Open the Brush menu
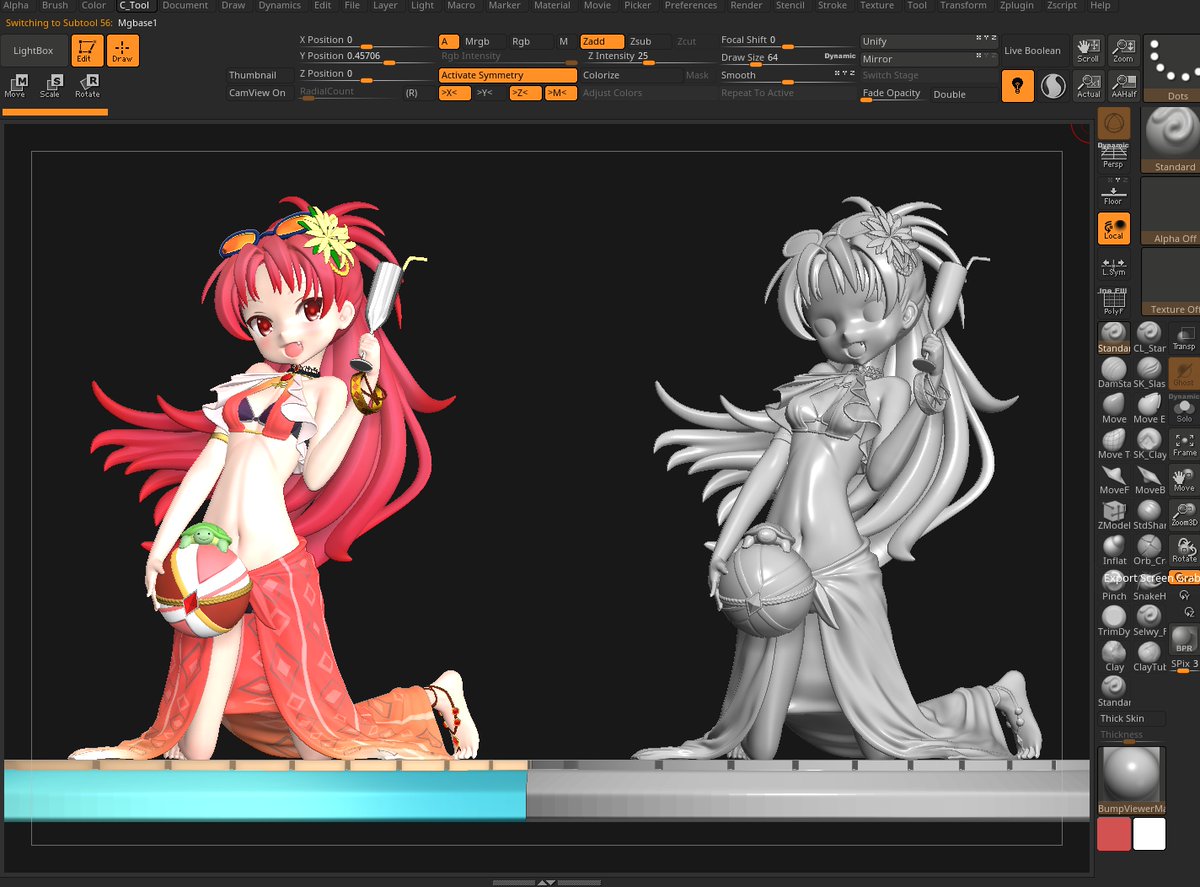 tap(55, 5)
